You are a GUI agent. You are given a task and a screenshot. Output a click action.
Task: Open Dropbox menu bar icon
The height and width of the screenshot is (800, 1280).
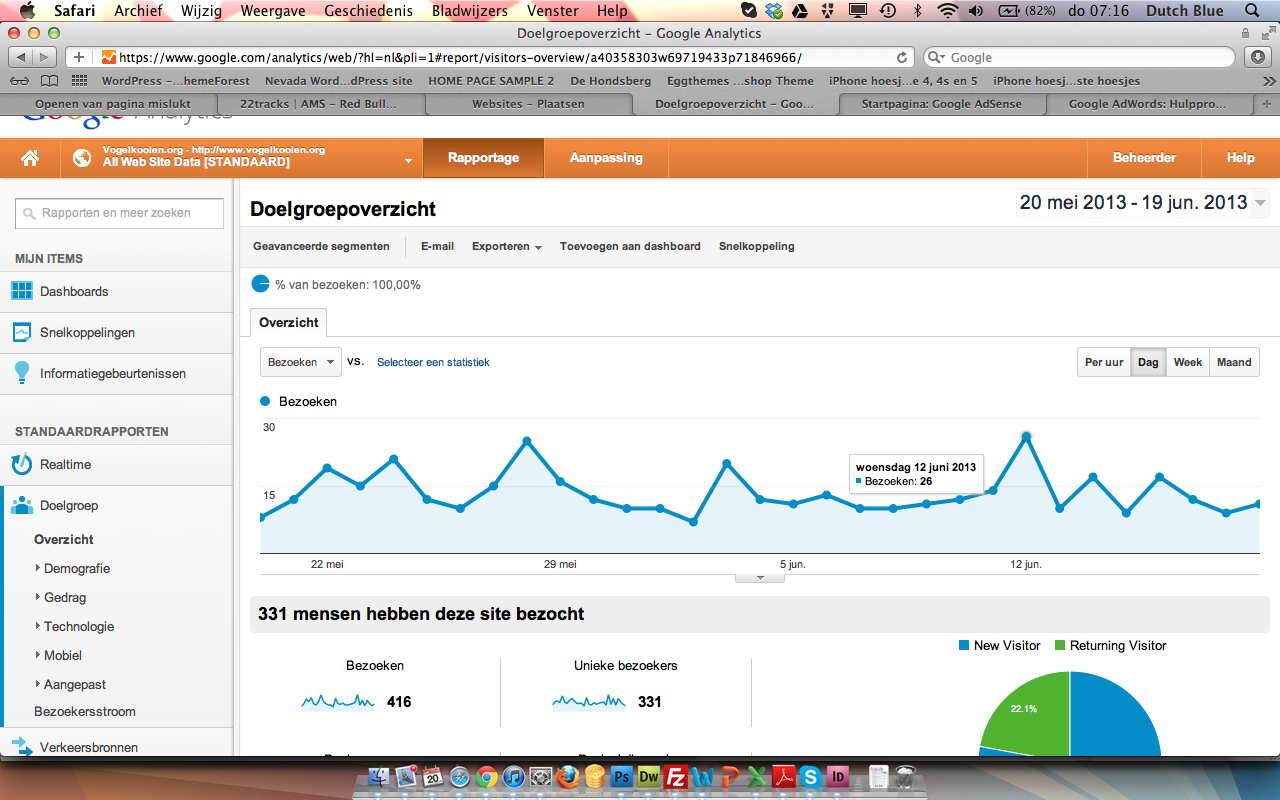click(775, 11)
